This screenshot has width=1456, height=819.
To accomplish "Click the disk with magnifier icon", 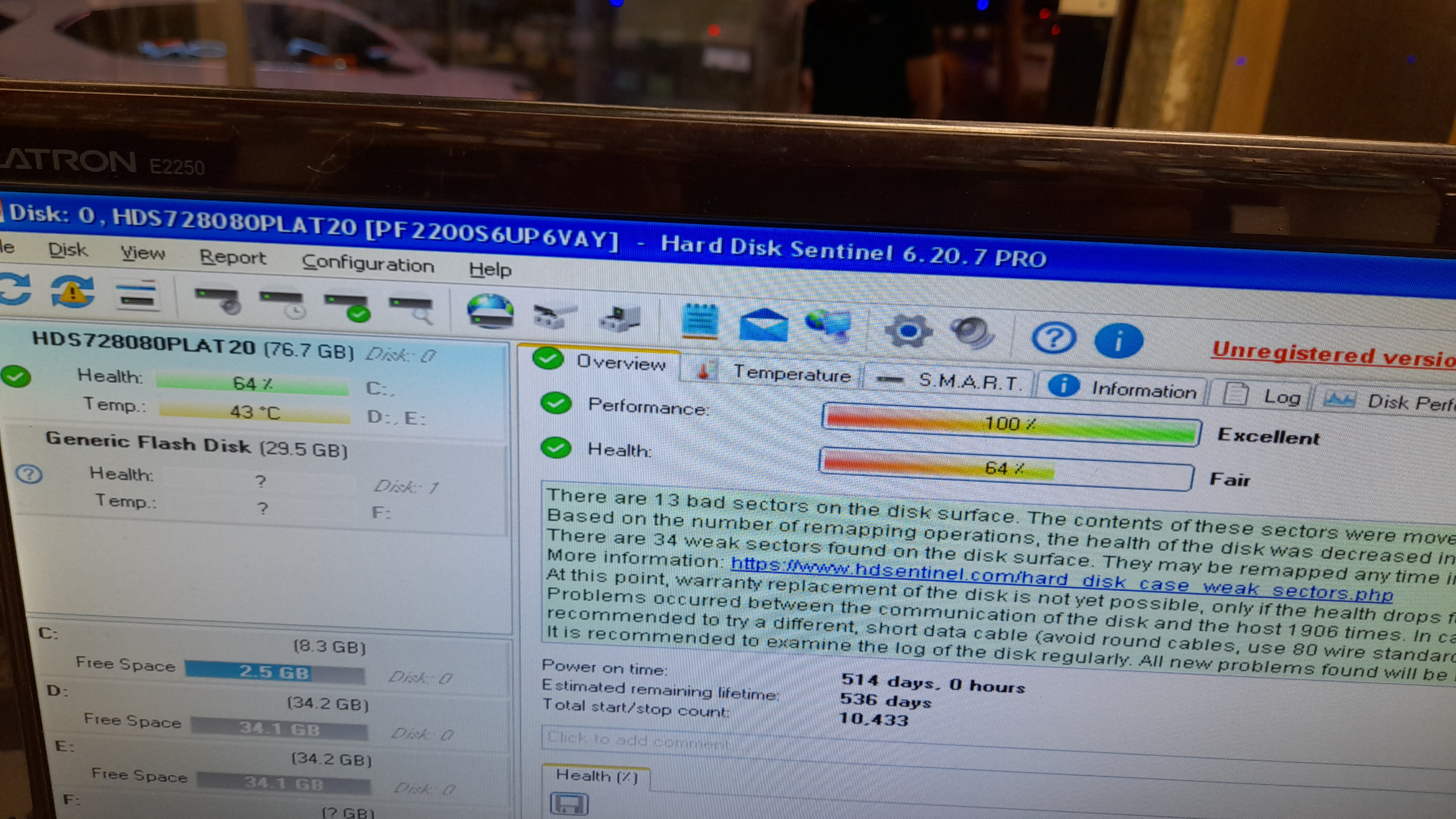I will click(x=411, y=310).
